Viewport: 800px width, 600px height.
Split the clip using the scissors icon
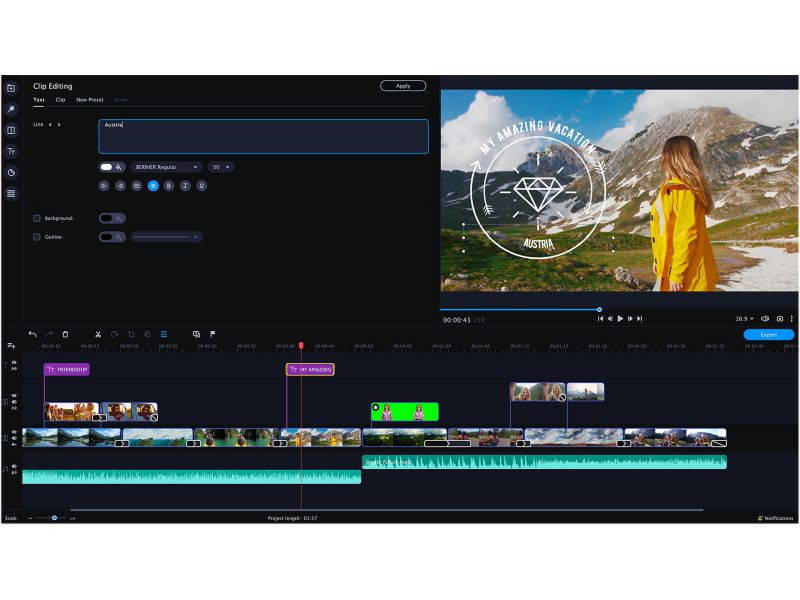pos(98,333)
